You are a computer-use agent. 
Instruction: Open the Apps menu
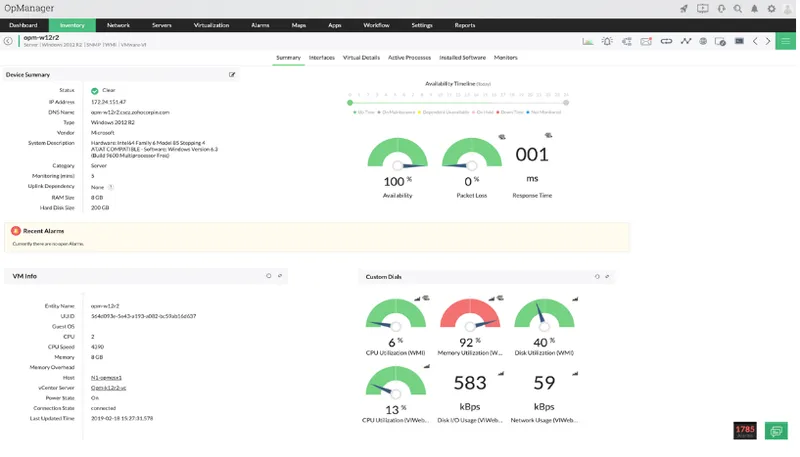point(335,25)
